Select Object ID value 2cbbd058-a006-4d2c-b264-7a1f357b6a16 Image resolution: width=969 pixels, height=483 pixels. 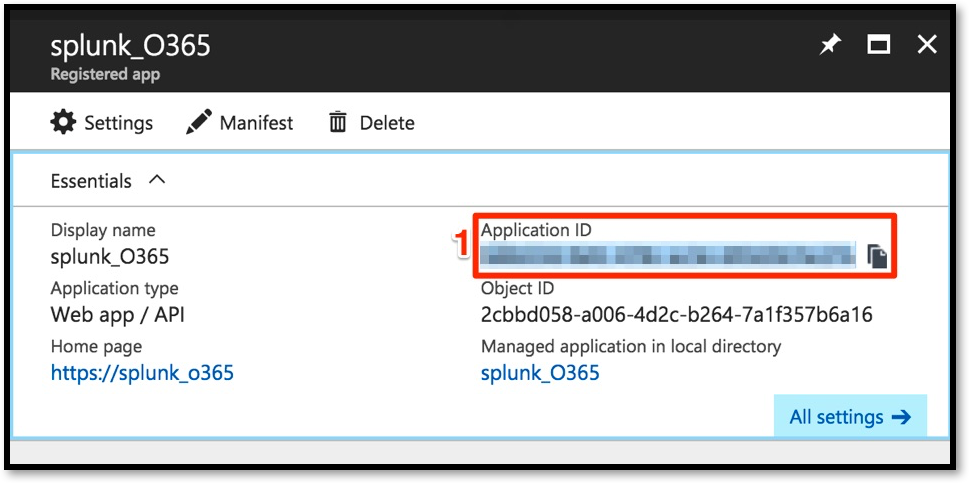point(677,315)
